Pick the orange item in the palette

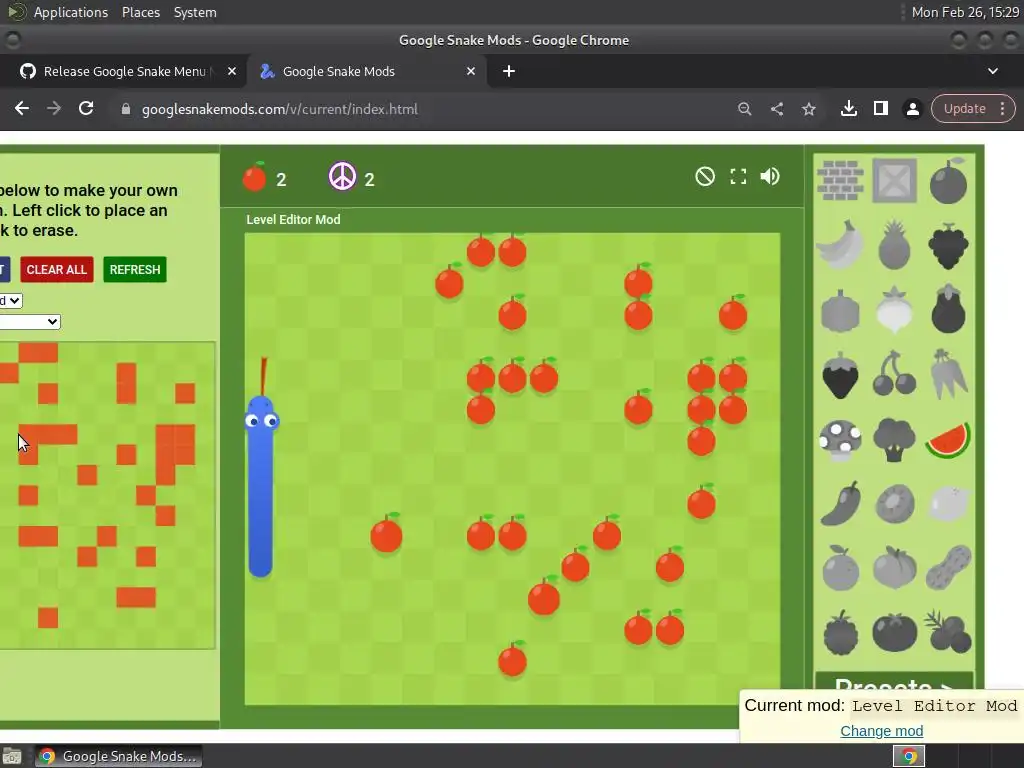pos(840,568)
